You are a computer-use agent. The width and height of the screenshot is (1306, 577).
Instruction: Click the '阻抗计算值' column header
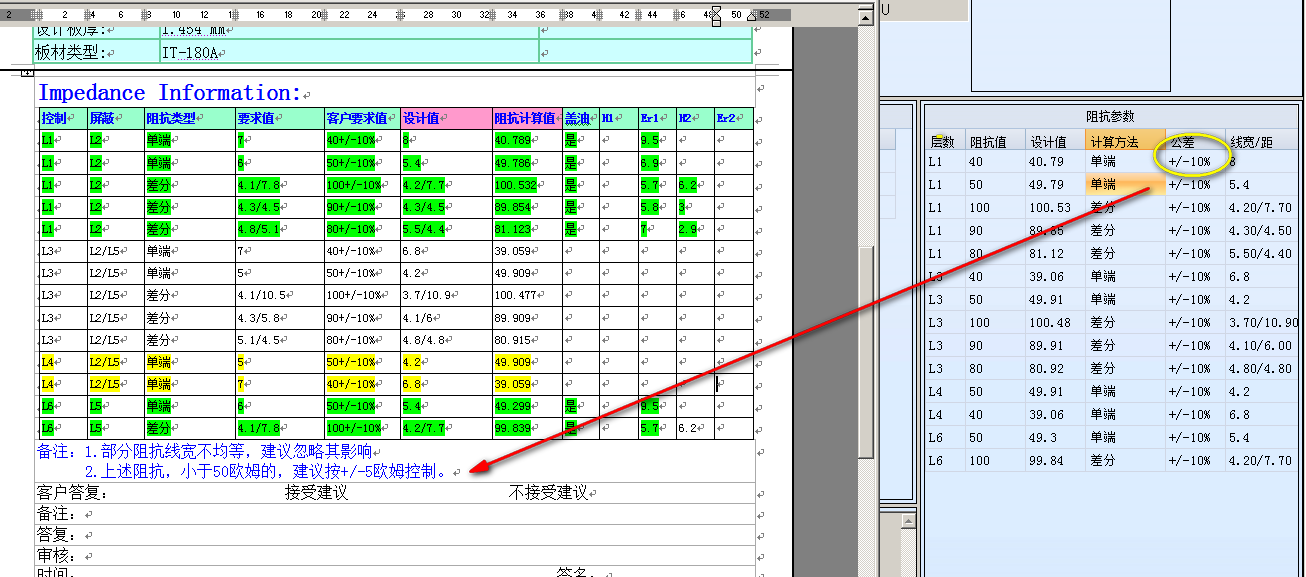click(x=526, y=118)
